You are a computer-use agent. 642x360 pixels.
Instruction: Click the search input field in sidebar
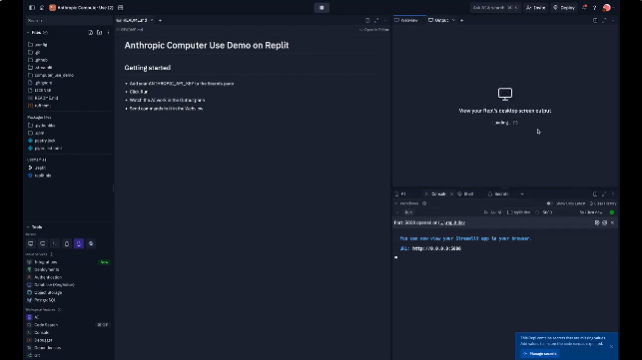(x=68, y=20)
